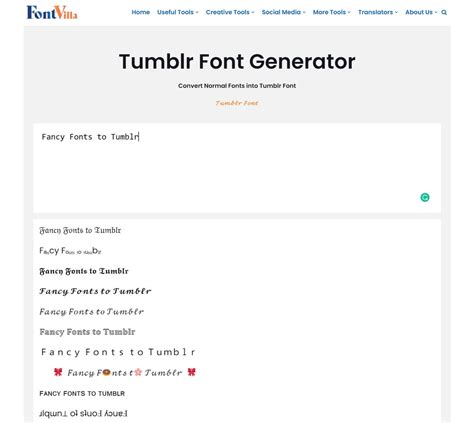This screenshot has width=474, height=423.
Task: Click inside the Fancy Fonts text input
Action: pyautogui.click(x=237, y=168)
